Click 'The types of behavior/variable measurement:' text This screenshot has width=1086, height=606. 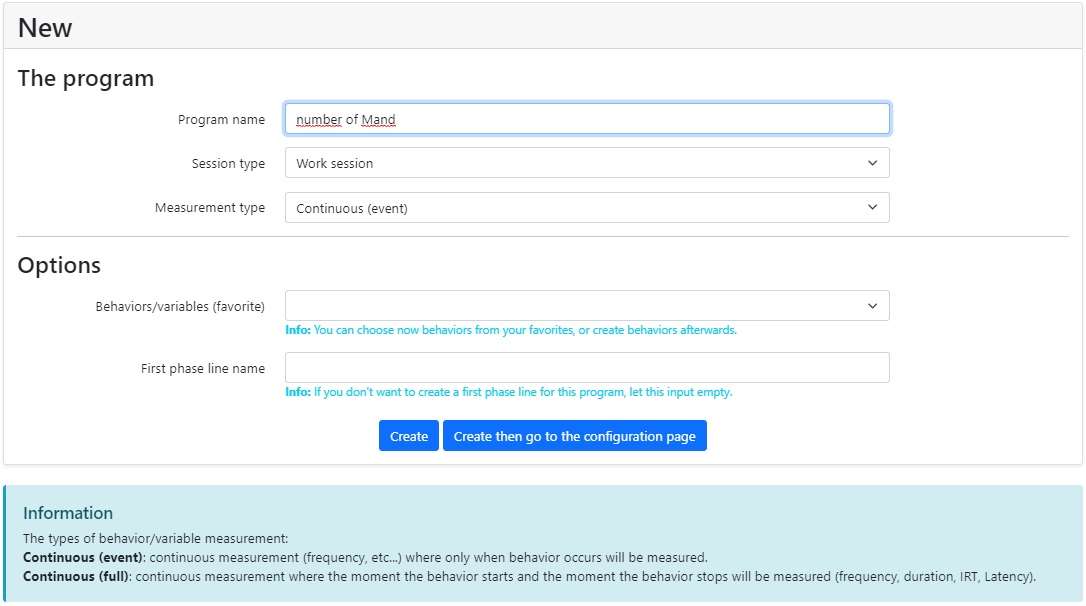tap(155, 539)
